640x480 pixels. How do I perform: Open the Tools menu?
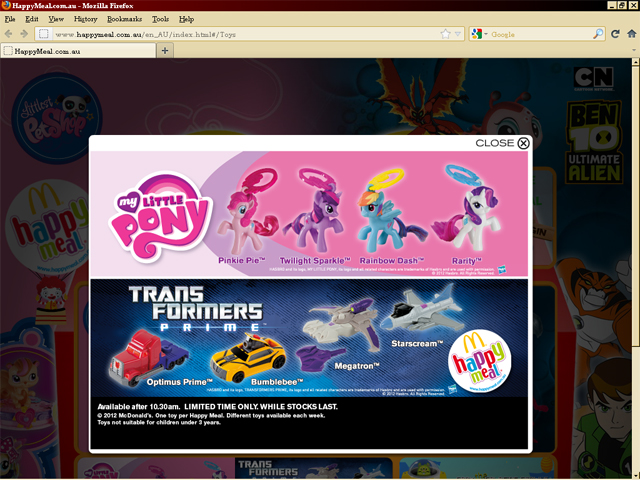coord(160,19)
